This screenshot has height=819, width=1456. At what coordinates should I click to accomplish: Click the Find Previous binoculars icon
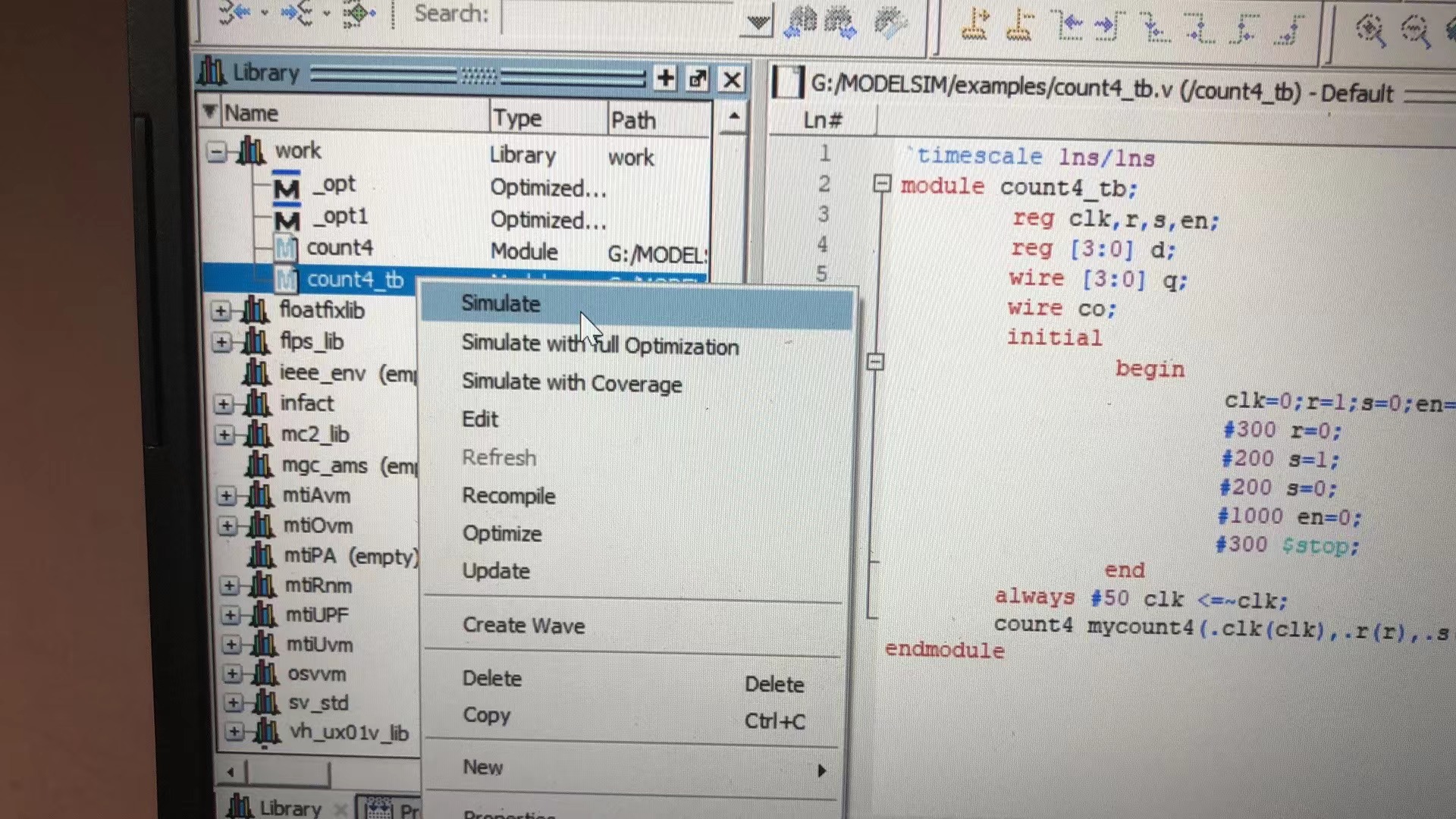(x=801, y=23)
